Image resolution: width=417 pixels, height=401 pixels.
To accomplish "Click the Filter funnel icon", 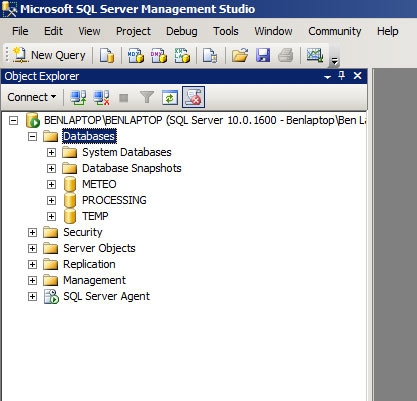I will click(x=147, y=98).
